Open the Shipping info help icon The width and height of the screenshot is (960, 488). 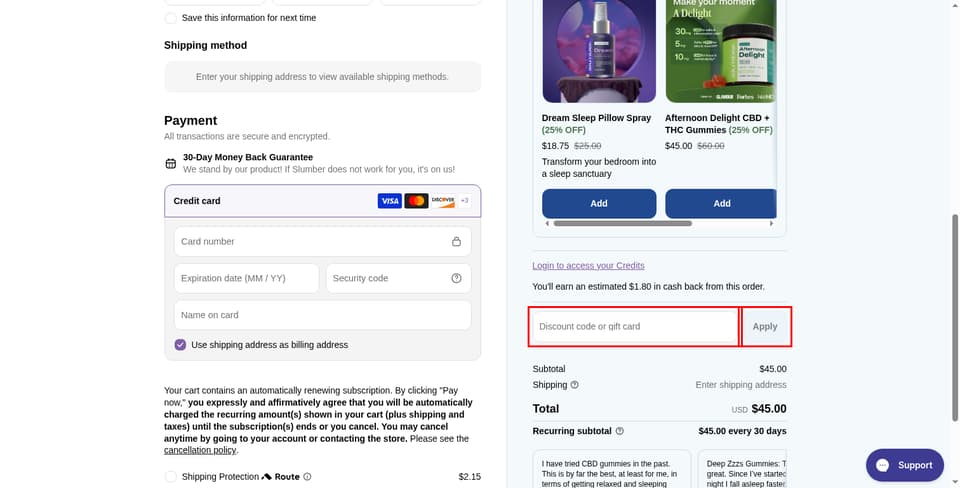coord(574,385)
